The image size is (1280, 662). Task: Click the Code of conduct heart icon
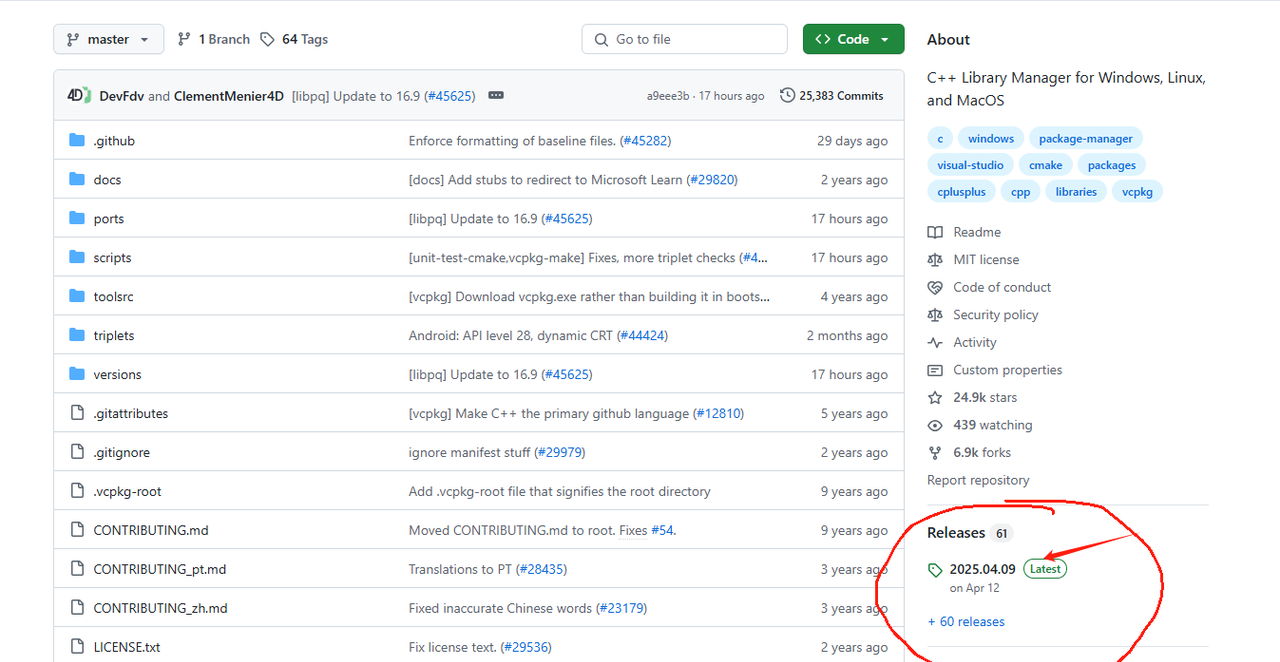(x=935, y=287)
